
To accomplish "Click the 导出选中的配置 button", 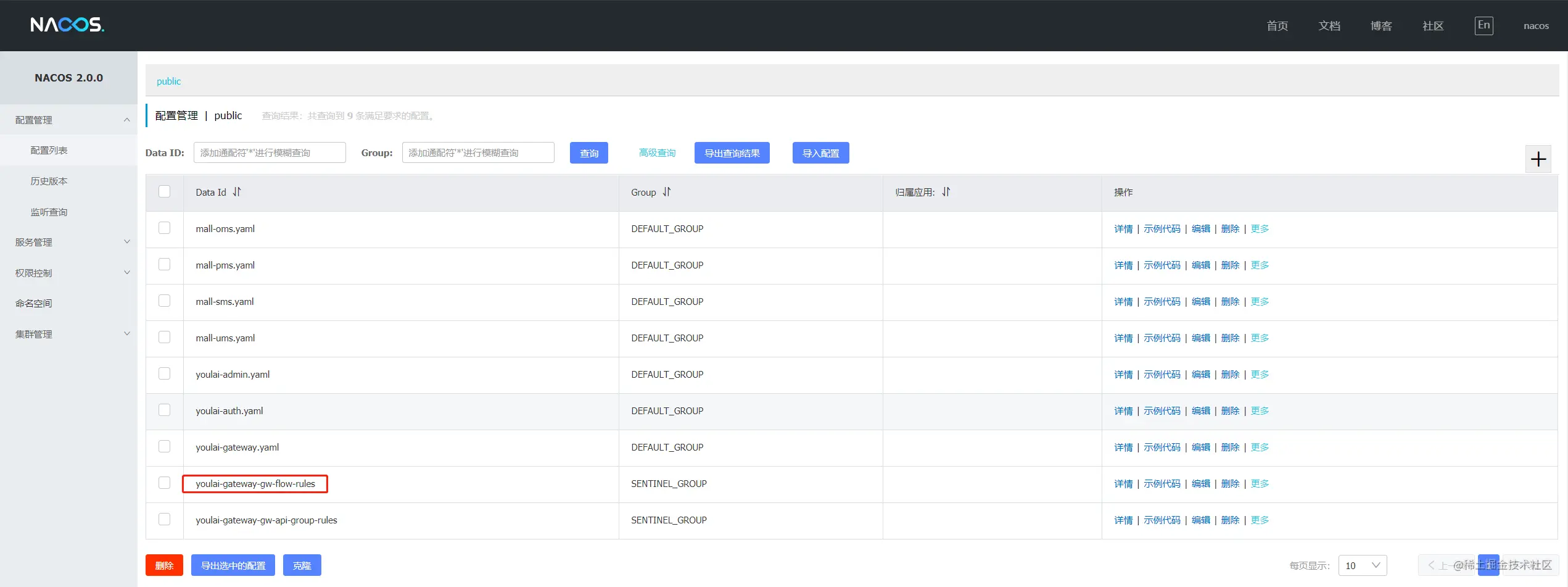I will 233,565.
